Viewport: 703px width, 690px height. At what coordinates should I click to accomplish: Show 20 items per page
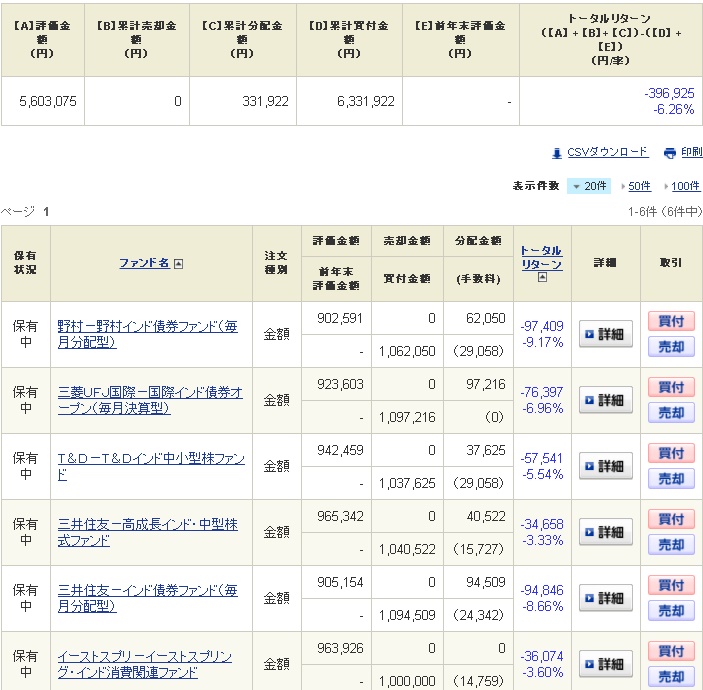[x=589, y=186]
